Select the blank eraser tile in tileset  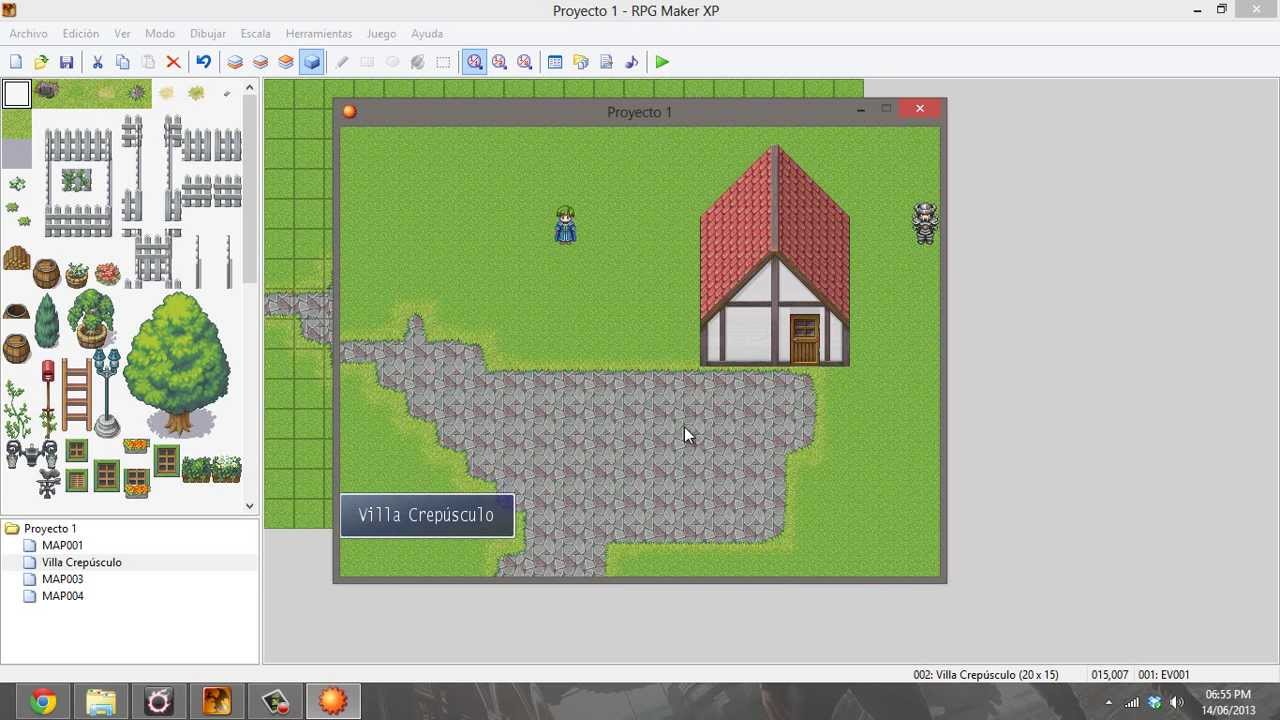(x=16, y=95)
